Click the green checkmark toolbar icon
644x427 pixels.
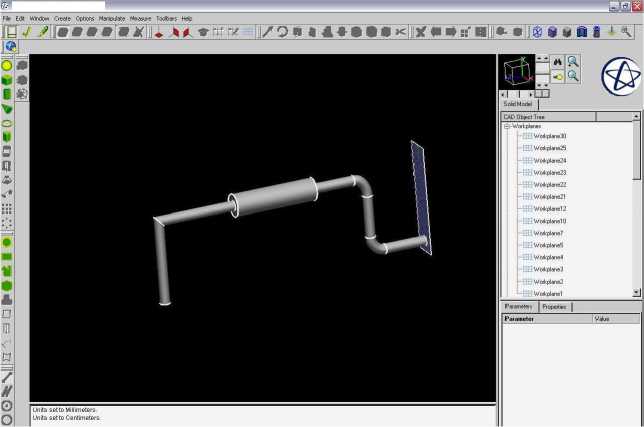[27, 32]
